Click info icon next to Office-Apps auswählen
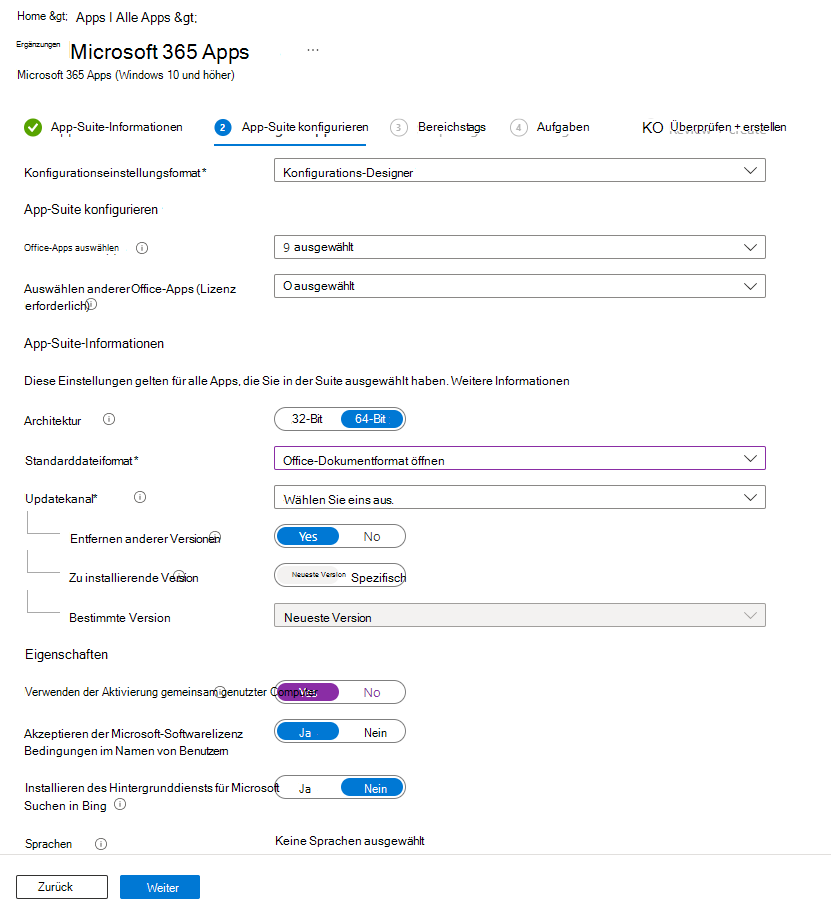 click(x=142, y=248)
